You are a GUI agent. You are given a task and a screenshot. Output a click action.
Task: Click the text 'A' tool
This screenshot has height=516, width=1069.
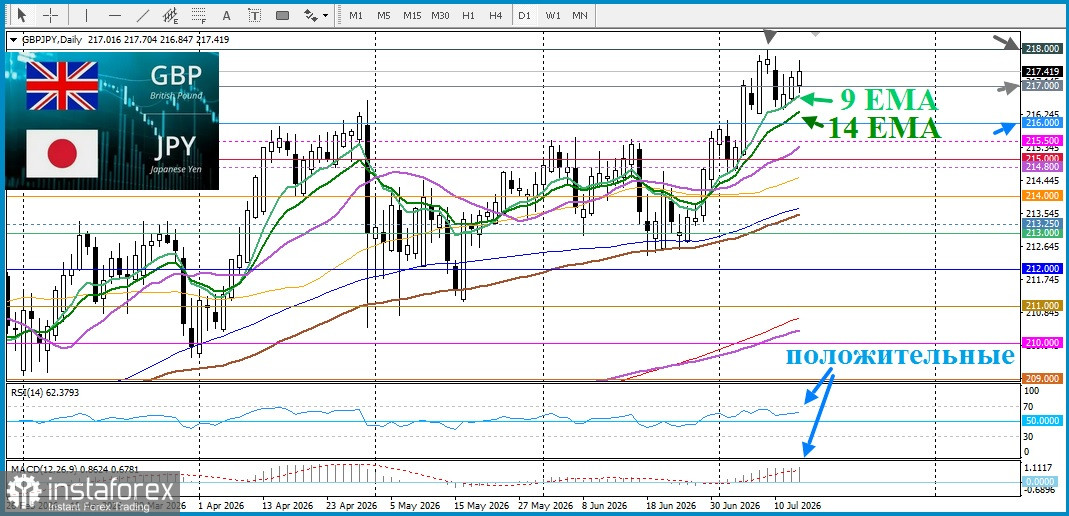(x=227, y=15)
